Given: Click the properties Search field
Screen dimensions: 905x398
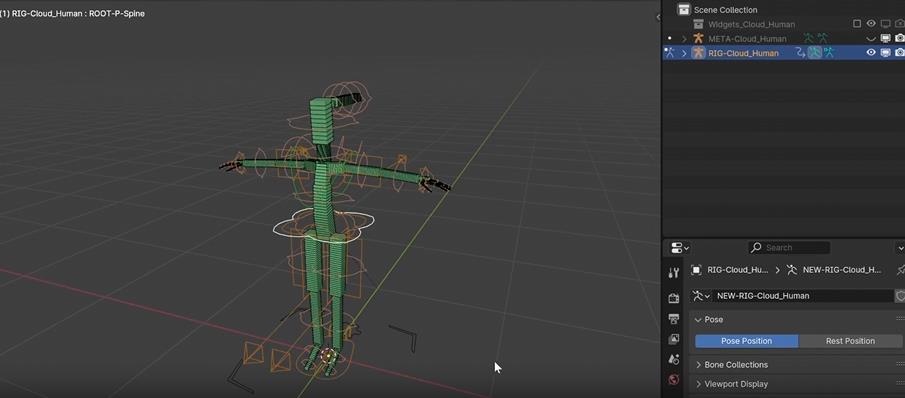Looking at the screenshot, I should (789, 247).
